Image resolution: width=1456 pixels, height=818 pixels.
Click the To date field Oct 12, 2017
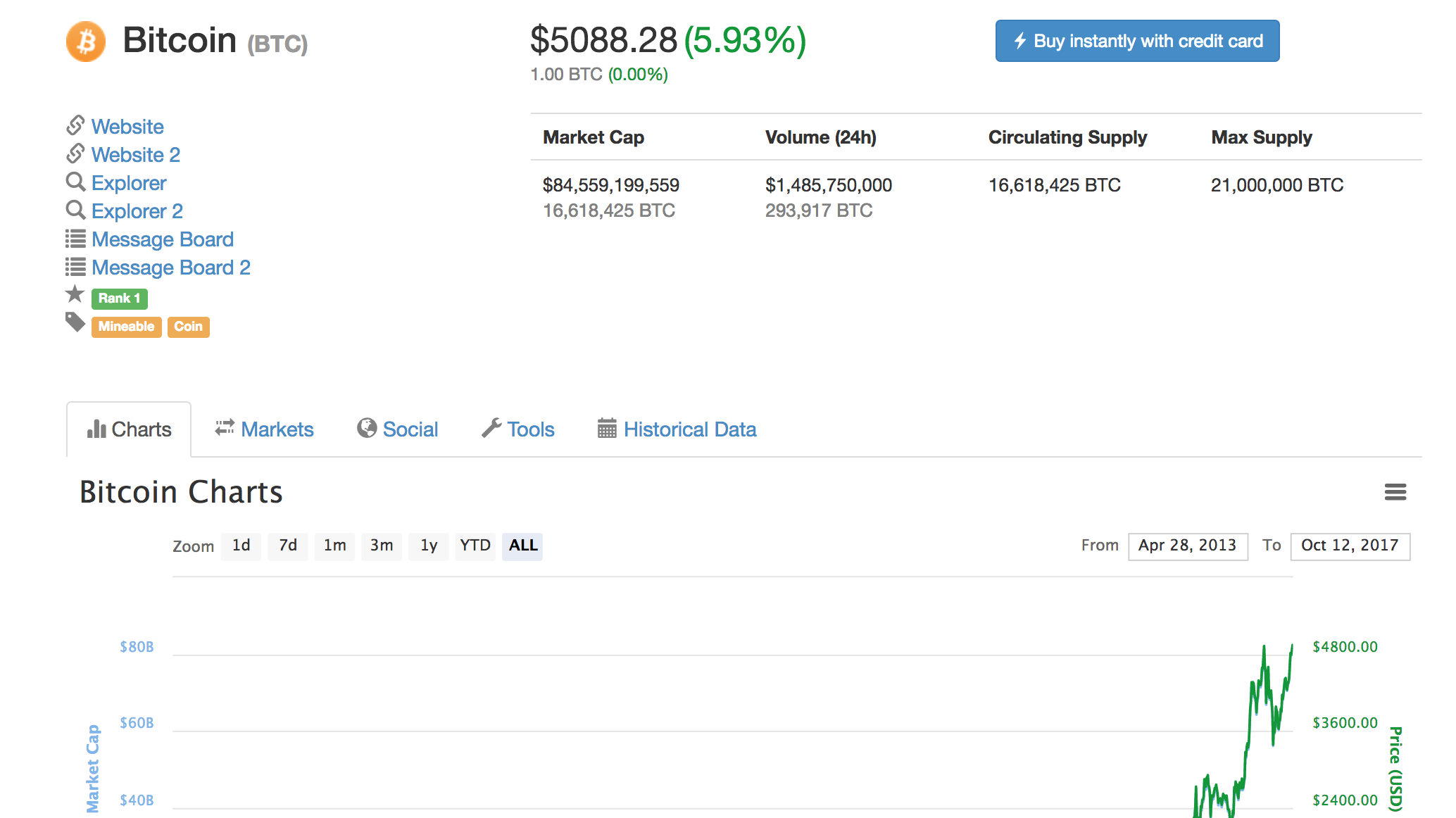[1350, 546]
